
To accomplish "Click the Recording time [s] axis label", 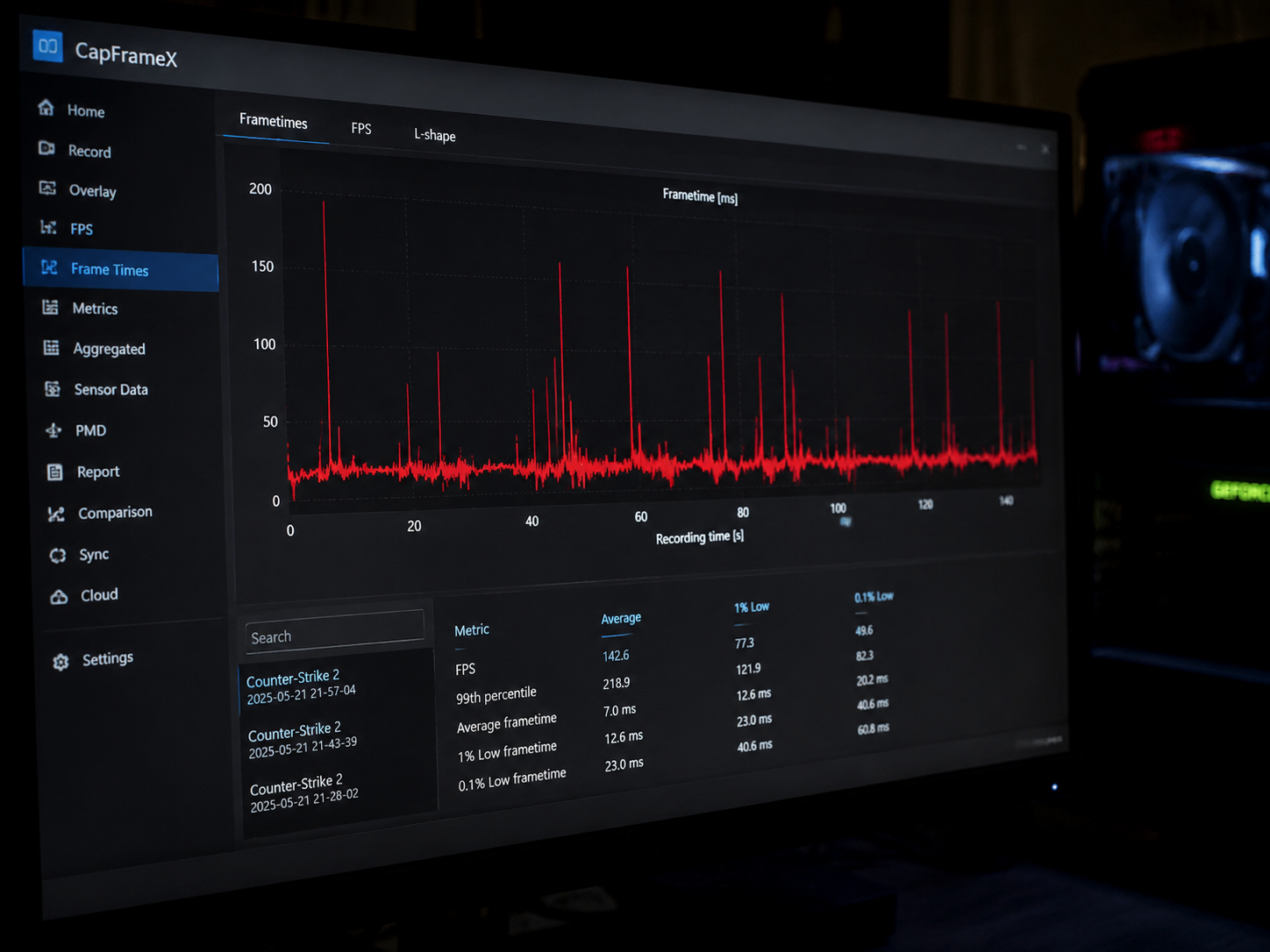I will pos(700,536).
